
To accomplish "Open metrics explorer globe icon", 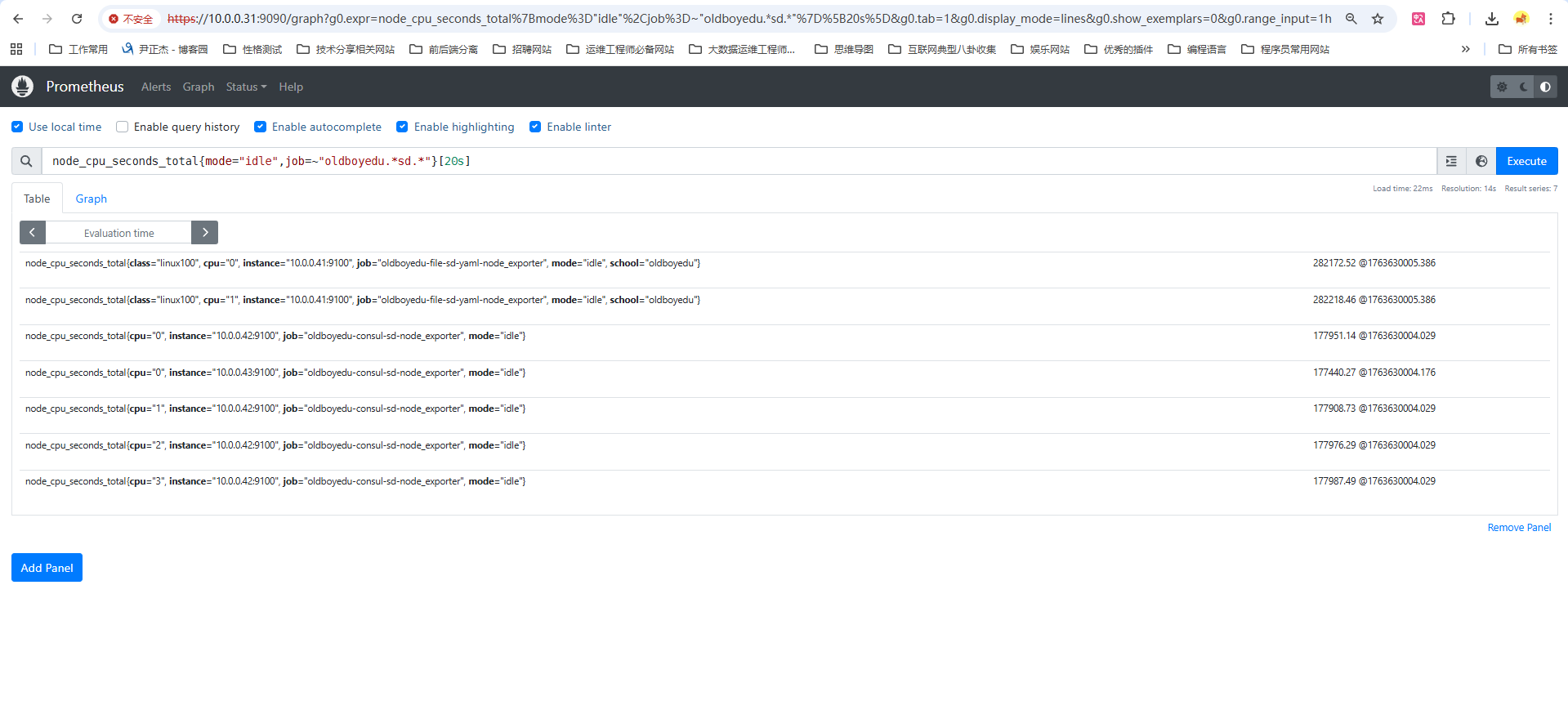I will (1481, 161).
